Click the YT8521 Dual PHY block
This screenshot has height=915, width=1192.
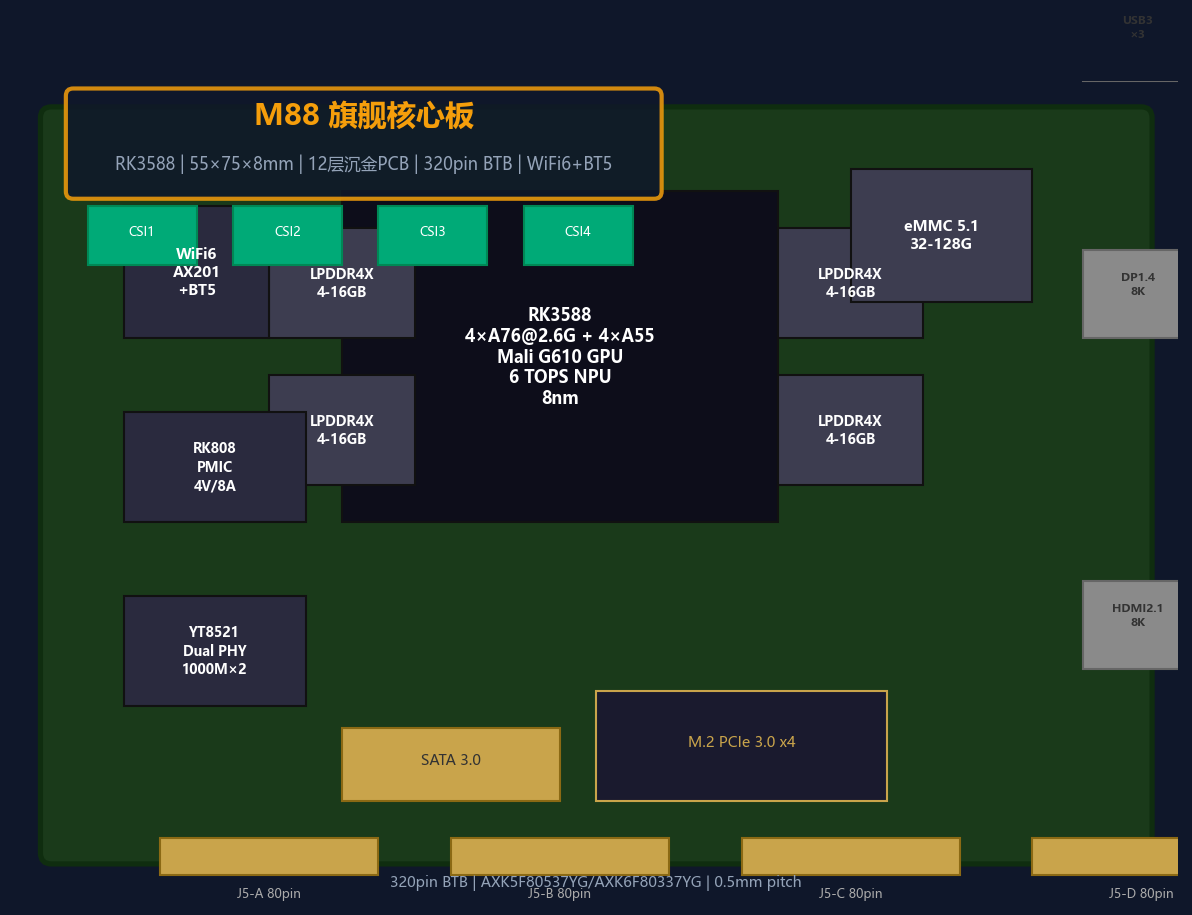[x=214, y=651]
